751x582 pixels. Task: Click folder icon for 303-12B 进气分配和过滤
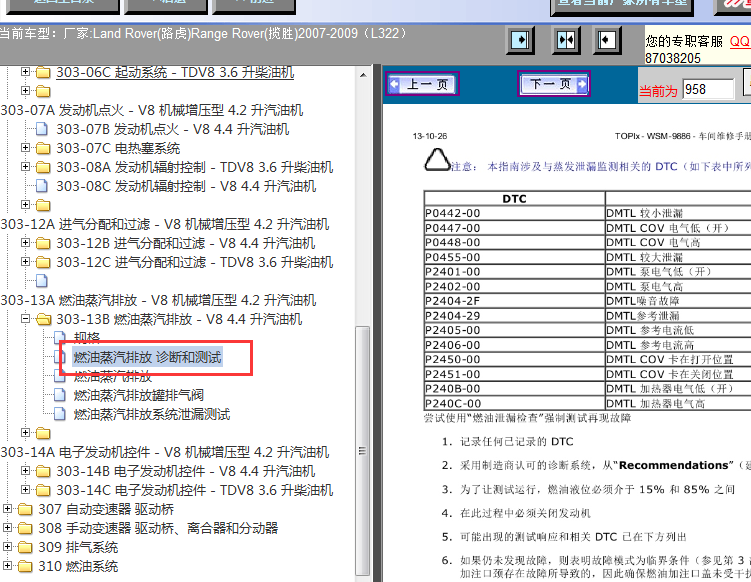(x=43, y=243)
